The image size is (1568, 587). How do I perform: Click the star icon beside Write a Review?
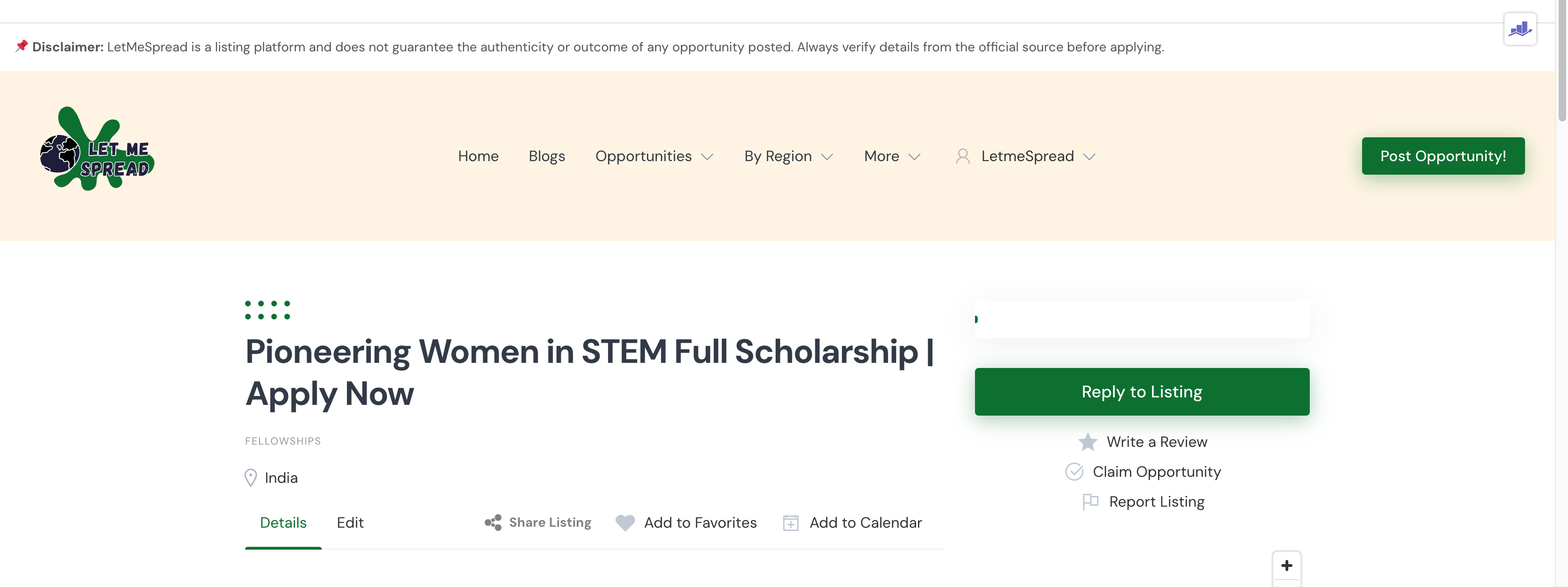click(x=1088, y=442)
